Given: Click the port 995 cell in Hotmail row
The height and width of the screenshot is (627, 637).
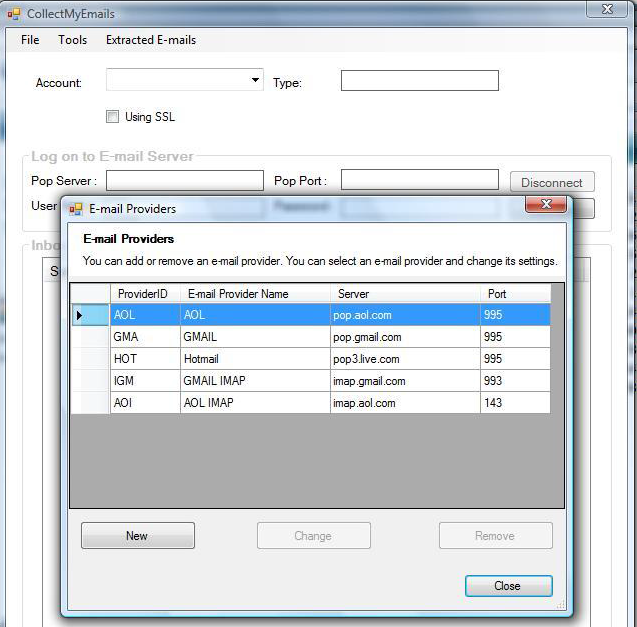Looking at the screenshot, I should pyautogui.click(x=515, y=359).
